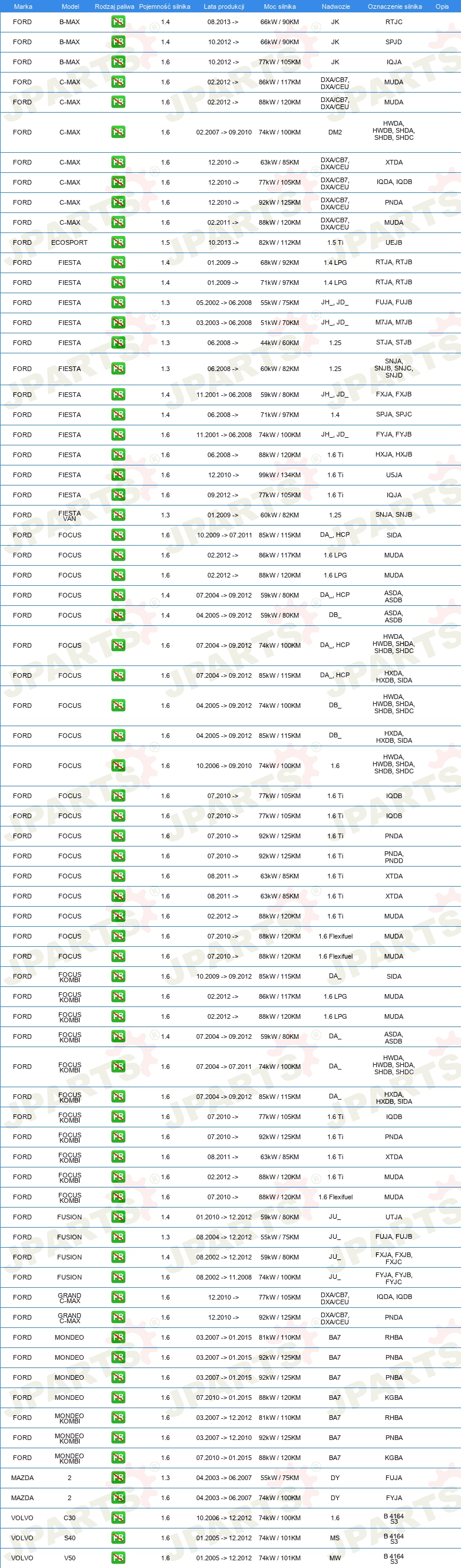461x1568 pixels.
Task: Click fuel icon in FIESTA STJA, STJB row
Action: [118, 343]
